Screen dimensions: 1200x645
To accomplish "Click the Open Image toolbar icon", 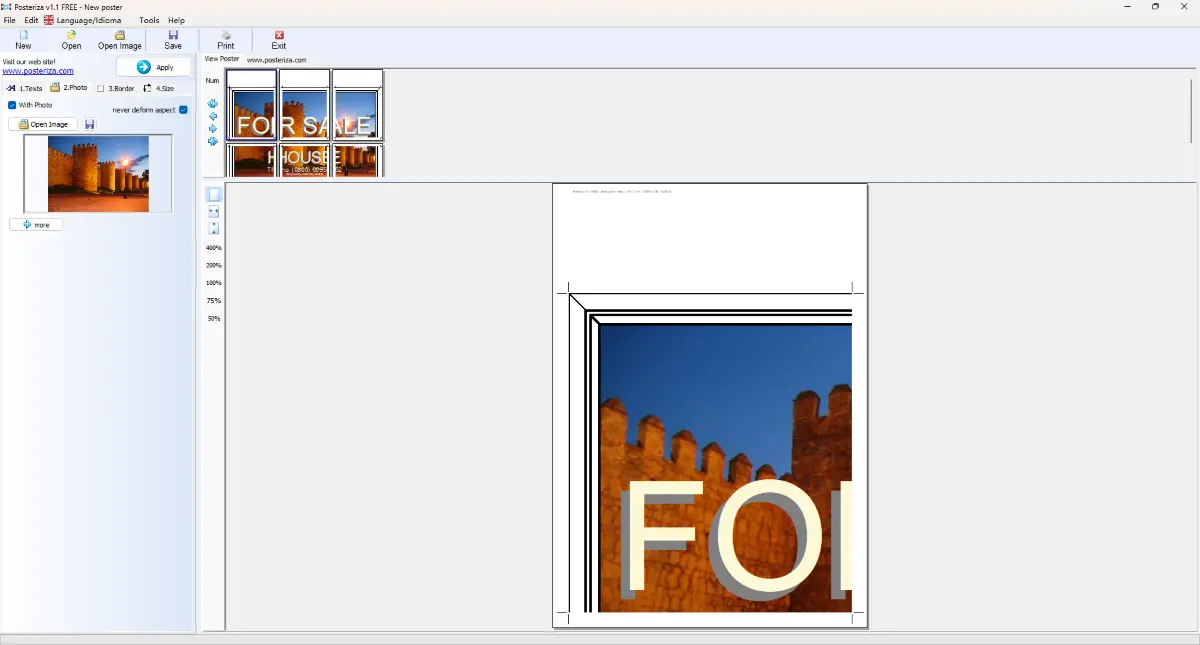I will click(119, 40).
